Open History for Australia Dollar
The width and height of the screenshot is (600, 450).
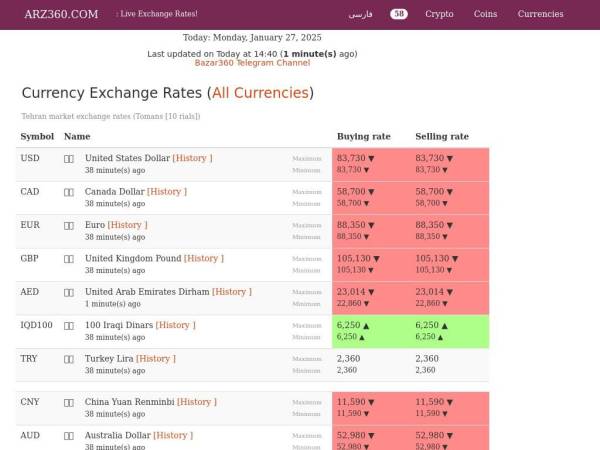coord(173,435)
